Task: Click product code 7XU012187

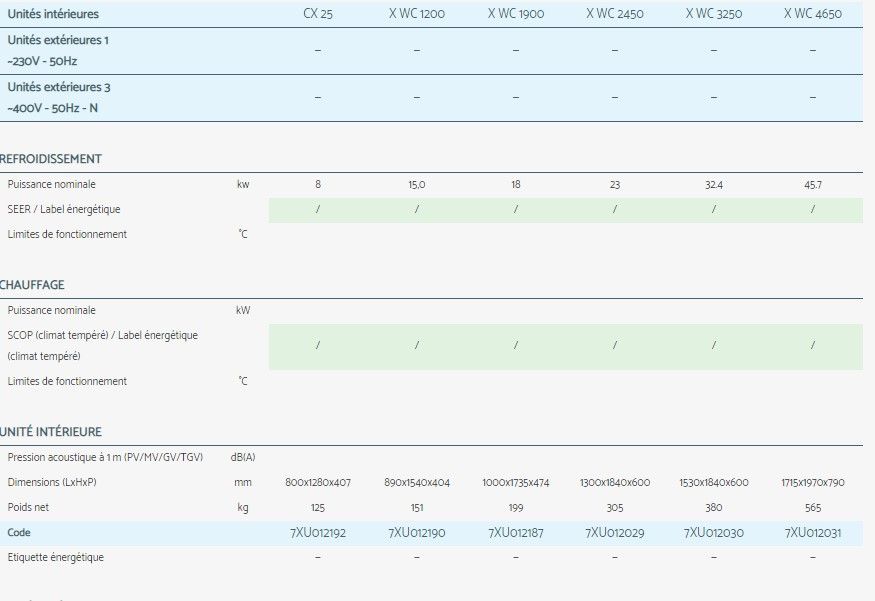Action: [x=516, y=533]
